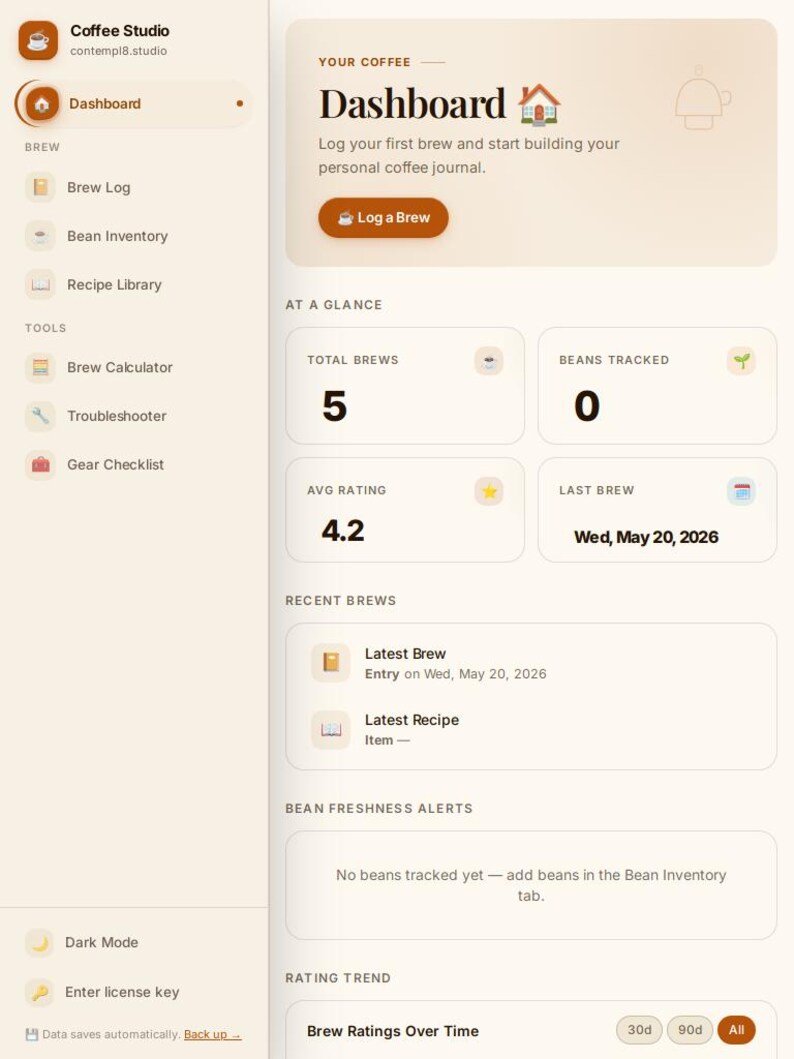
Task: Click the Latest Recipe open book icon
Action: click(x=331, y=729)
